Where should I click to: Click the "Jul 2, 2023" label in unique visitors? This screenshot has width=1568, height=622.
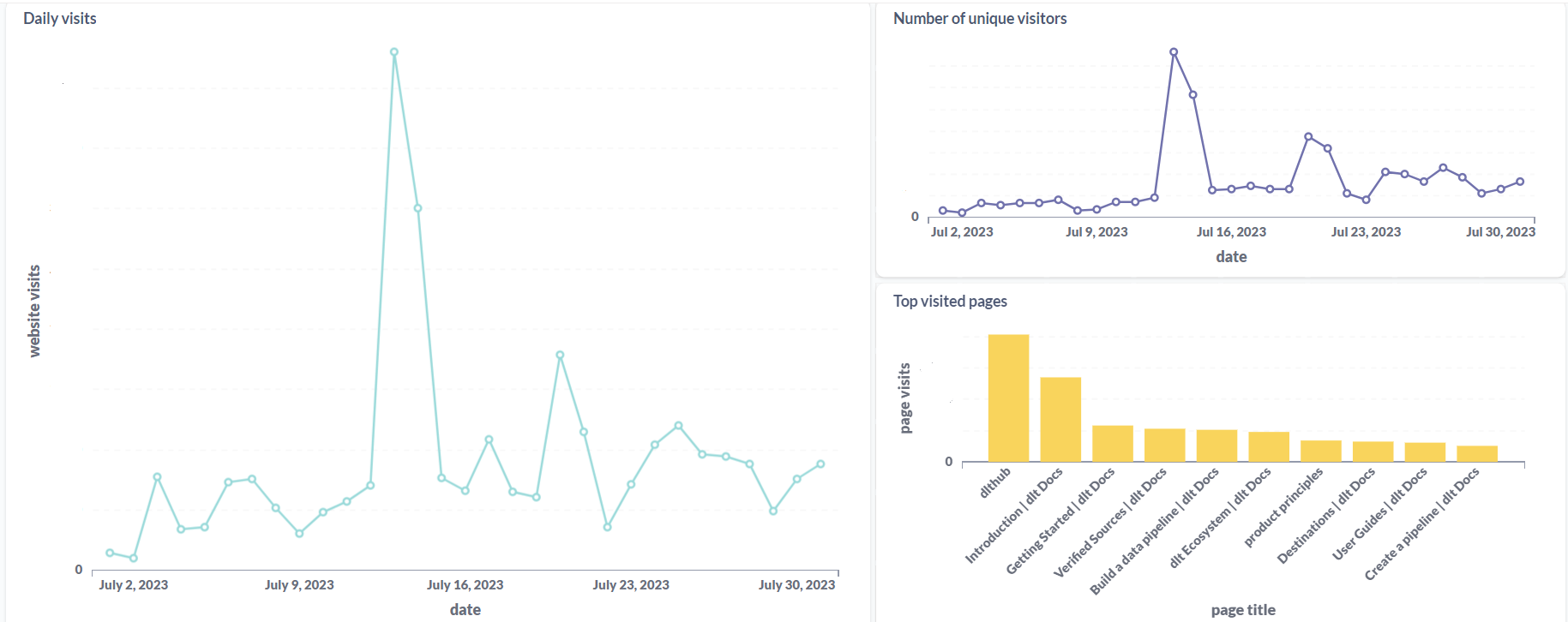click(962, 231)
